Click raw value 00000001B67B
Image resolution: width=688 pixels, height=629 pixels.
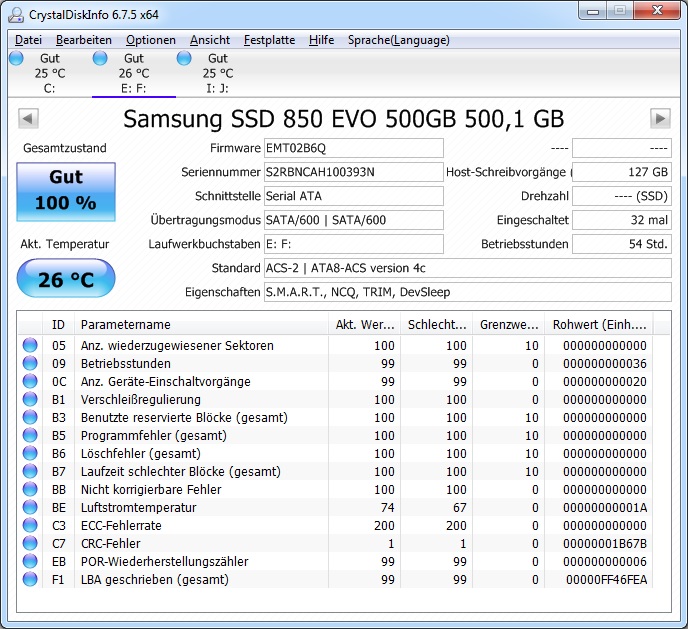(x=605, y=543)
